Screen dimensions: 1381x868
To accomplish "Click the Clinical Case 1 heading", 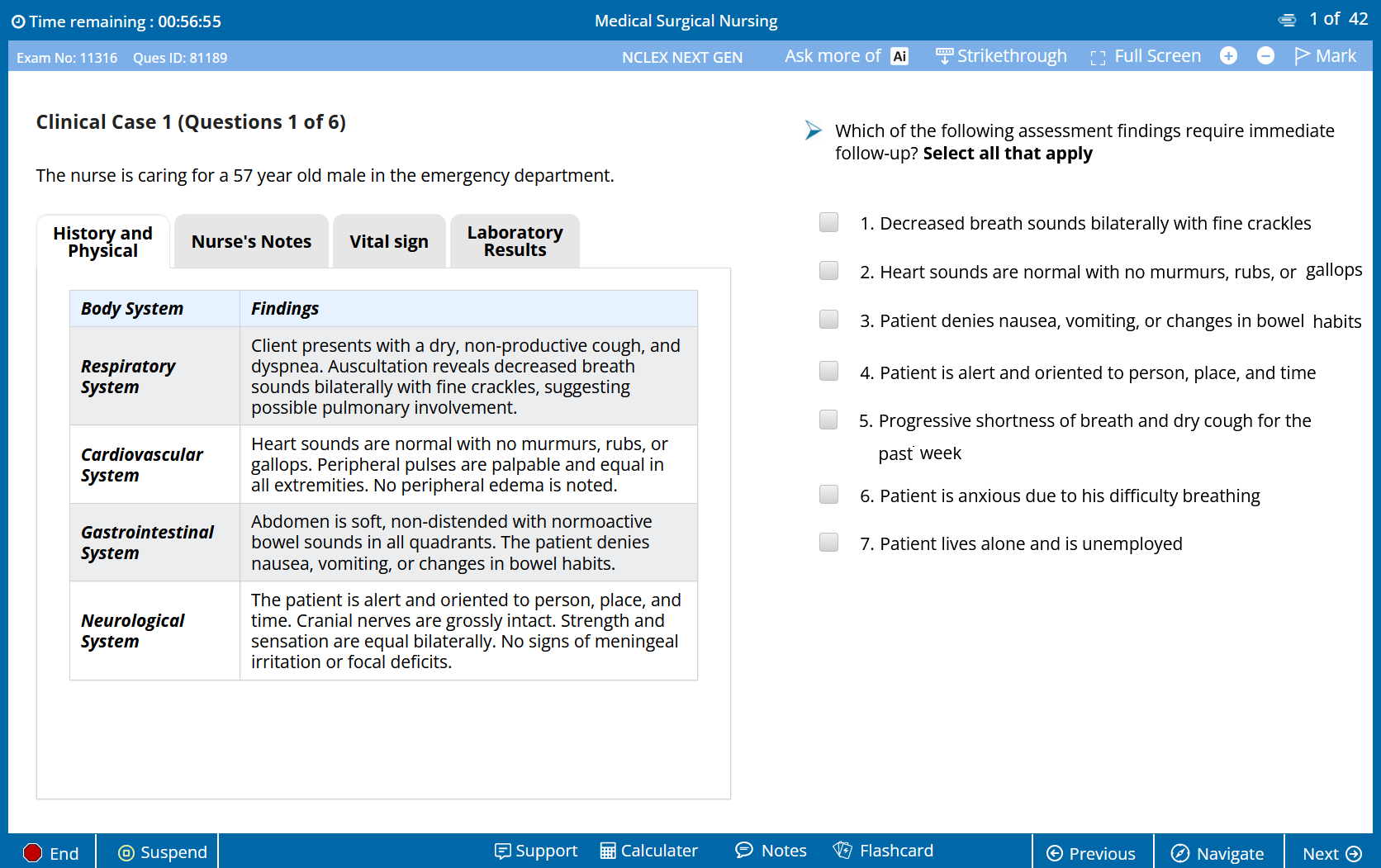I will pos(191,122).
